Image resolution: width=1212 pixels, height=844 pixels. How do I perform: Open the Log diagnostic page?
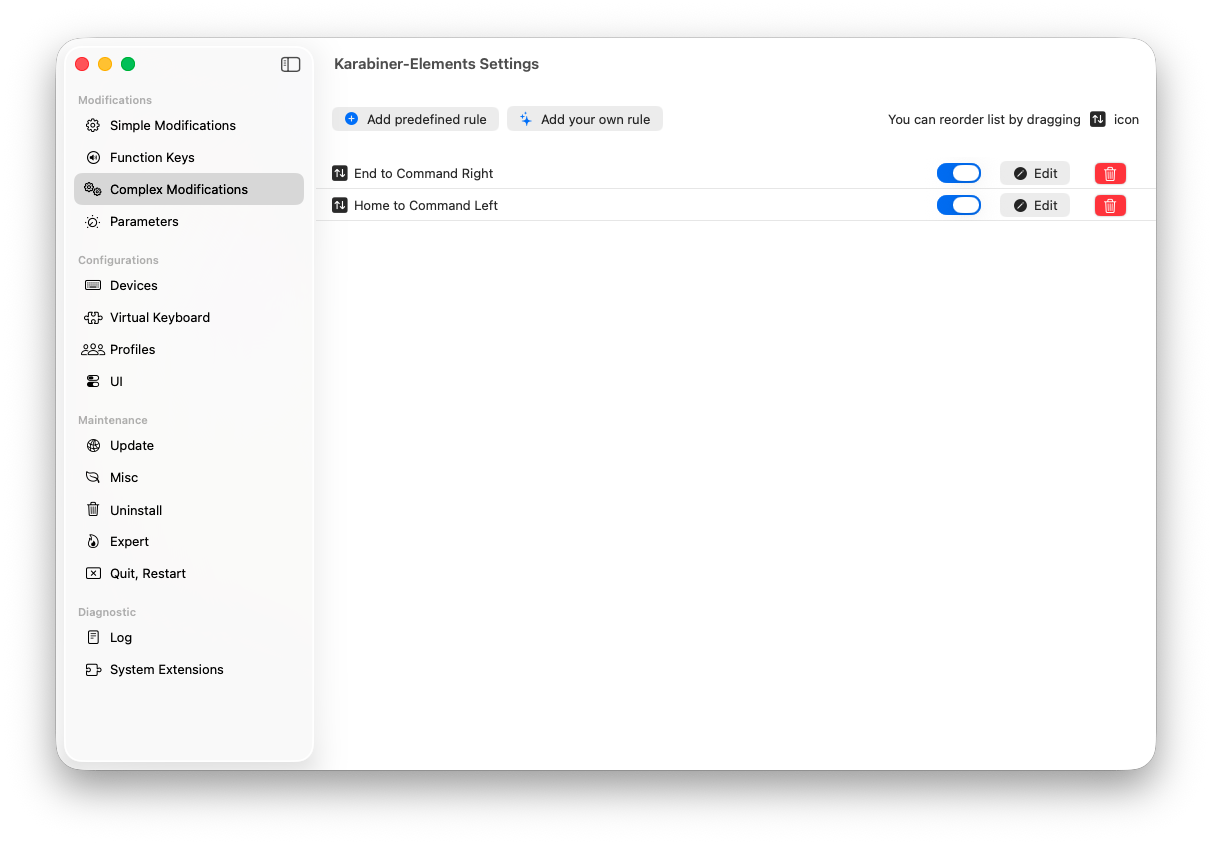[x=121, y=637]
